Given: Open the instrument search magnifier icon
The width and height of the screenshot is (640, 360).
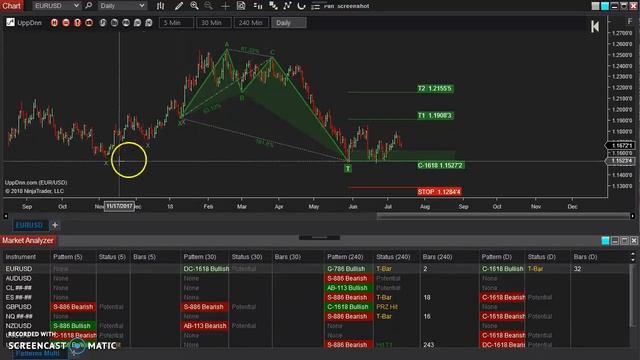Looking at the screenshot, I should tap(89, 6).
